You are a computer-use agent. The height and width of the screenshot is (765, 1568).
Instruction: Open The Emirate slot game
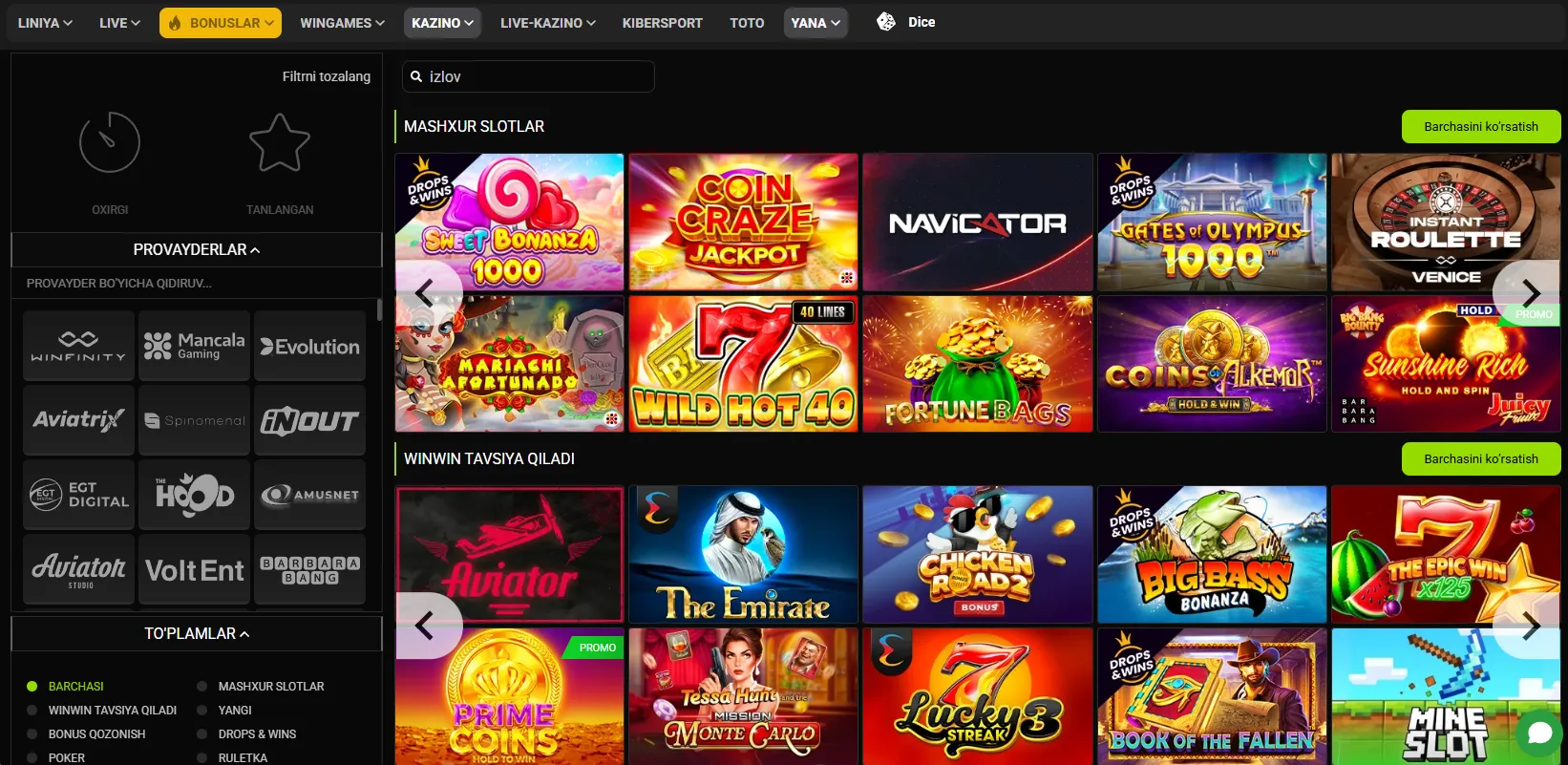(744, 555)
